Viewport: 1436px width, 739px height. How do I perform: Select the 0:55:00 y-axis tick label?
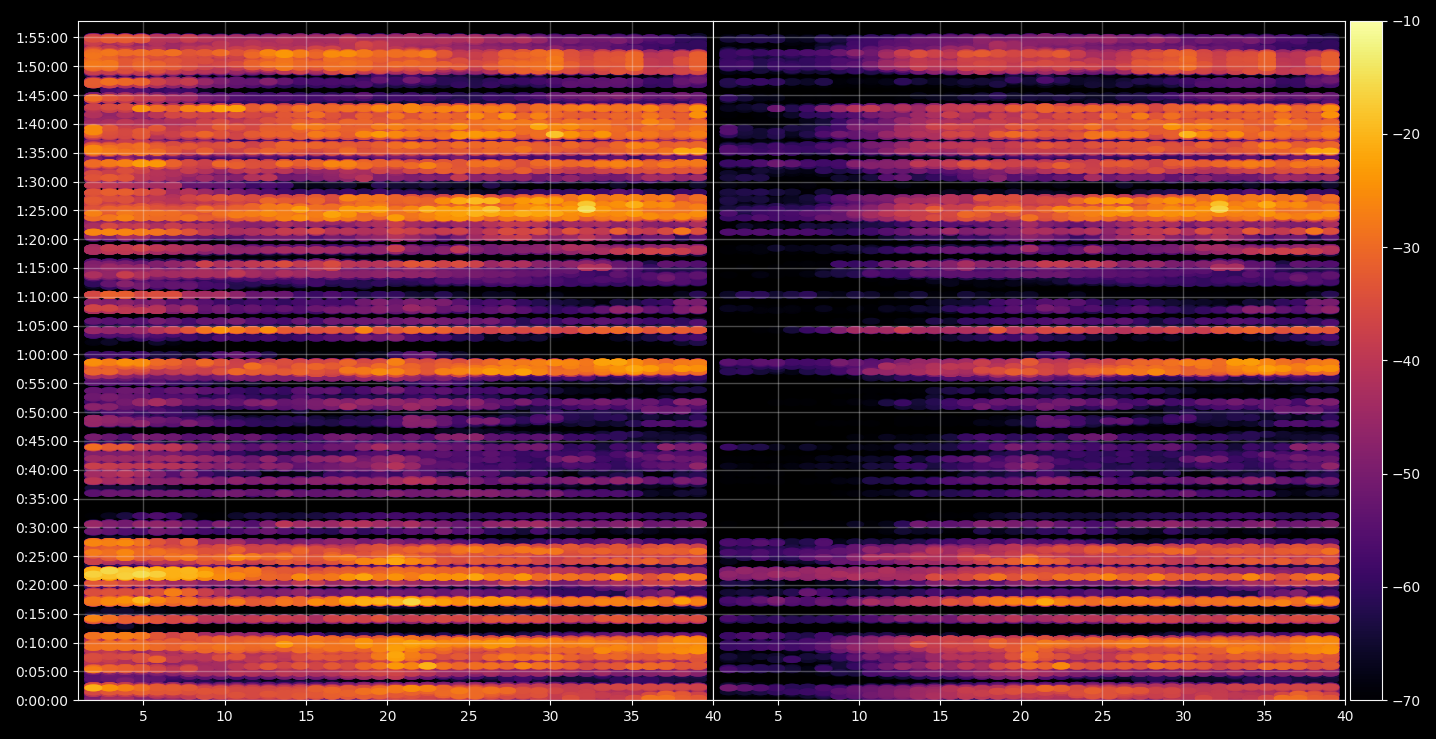[x=42, y=384]
